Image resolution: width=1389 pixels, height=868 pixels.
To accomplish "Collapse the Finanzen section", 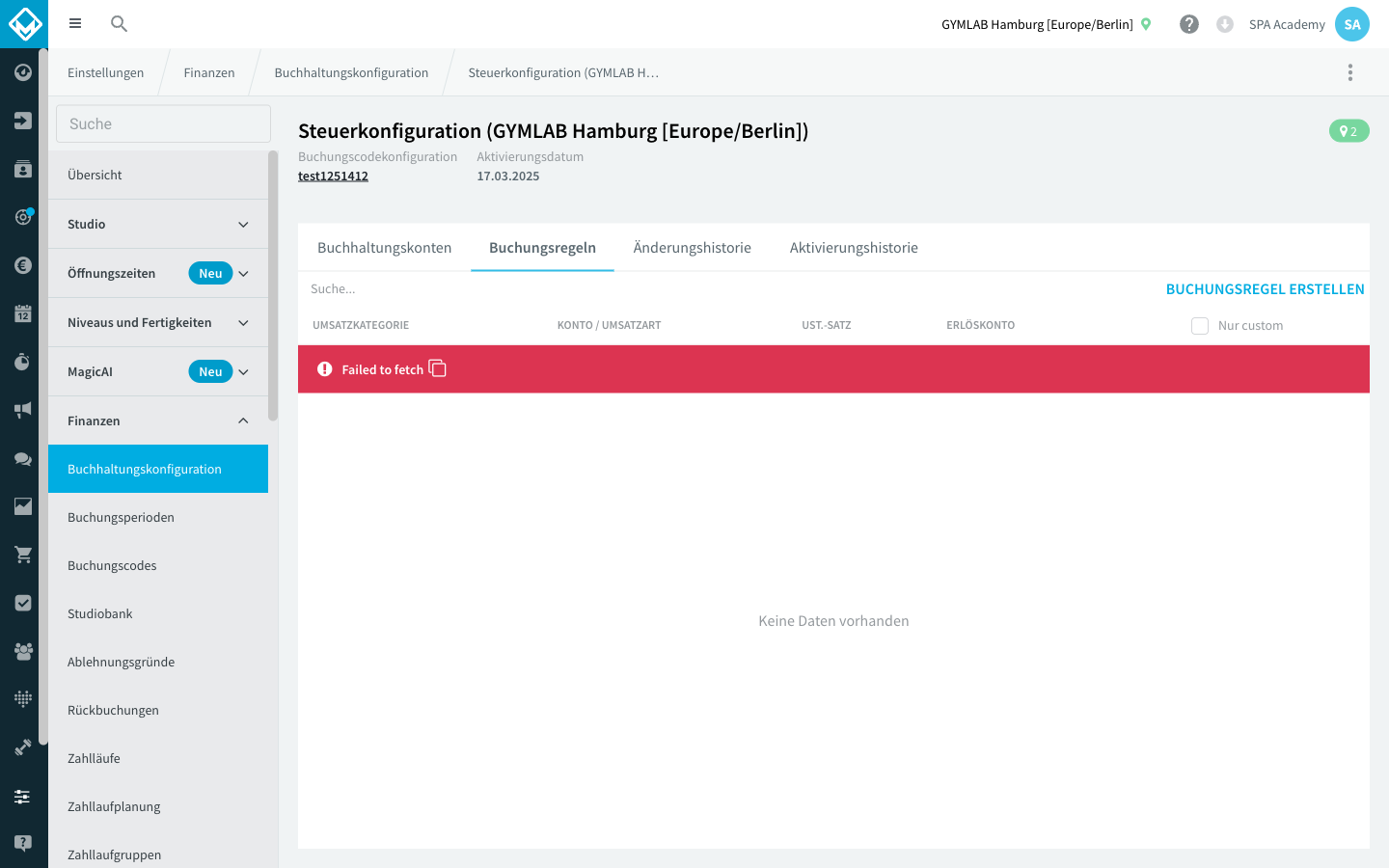I will pyautogui.click(x=158, y=420).
